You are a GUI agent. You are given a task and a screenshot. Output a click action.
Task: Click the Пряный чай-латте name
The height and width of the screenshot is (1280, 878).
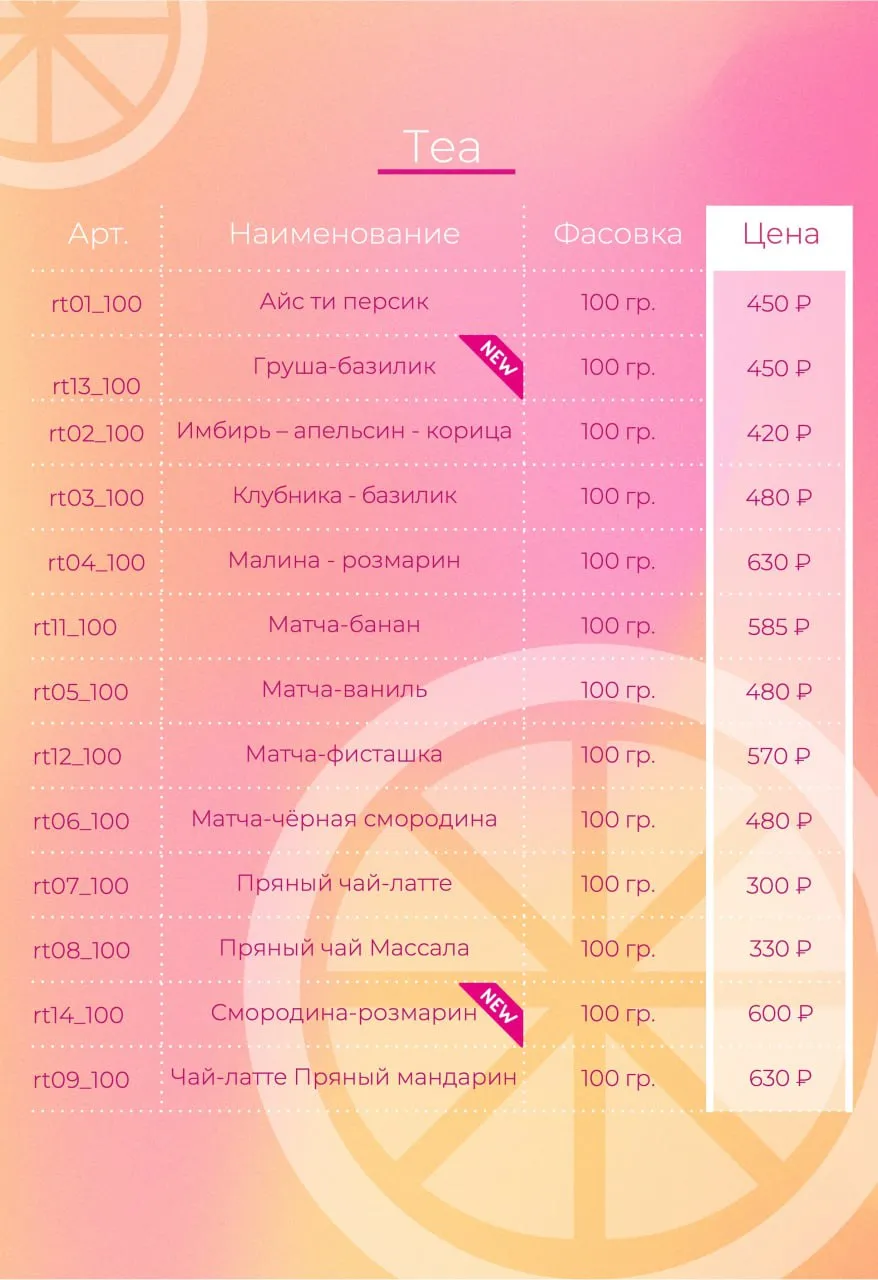click(x=344, y=884)
